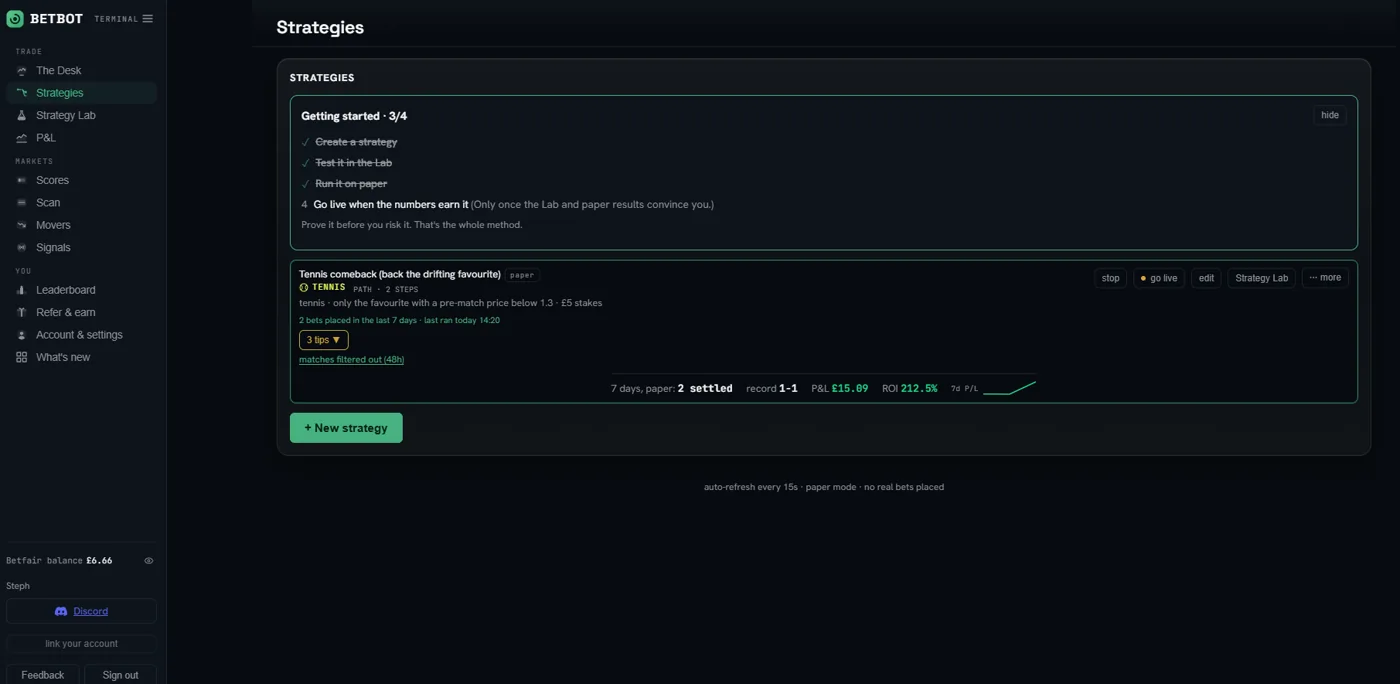Click the Strategies sidebar icon

point(21,93)
